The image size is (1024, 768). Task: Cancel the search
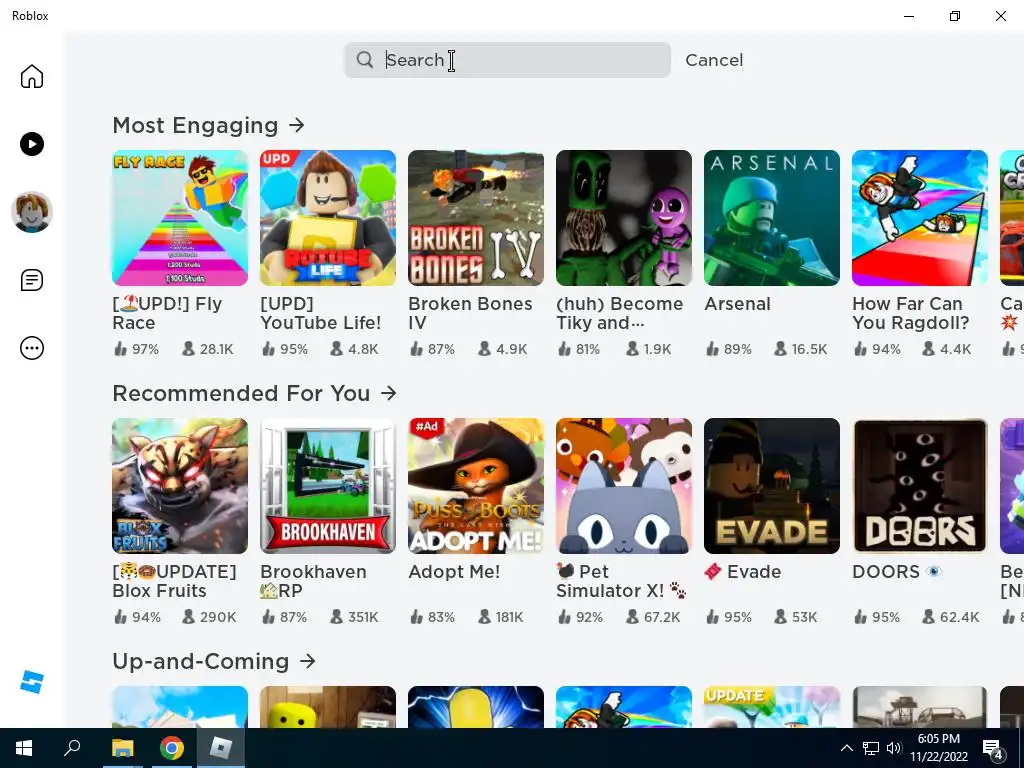coord(714,60)
